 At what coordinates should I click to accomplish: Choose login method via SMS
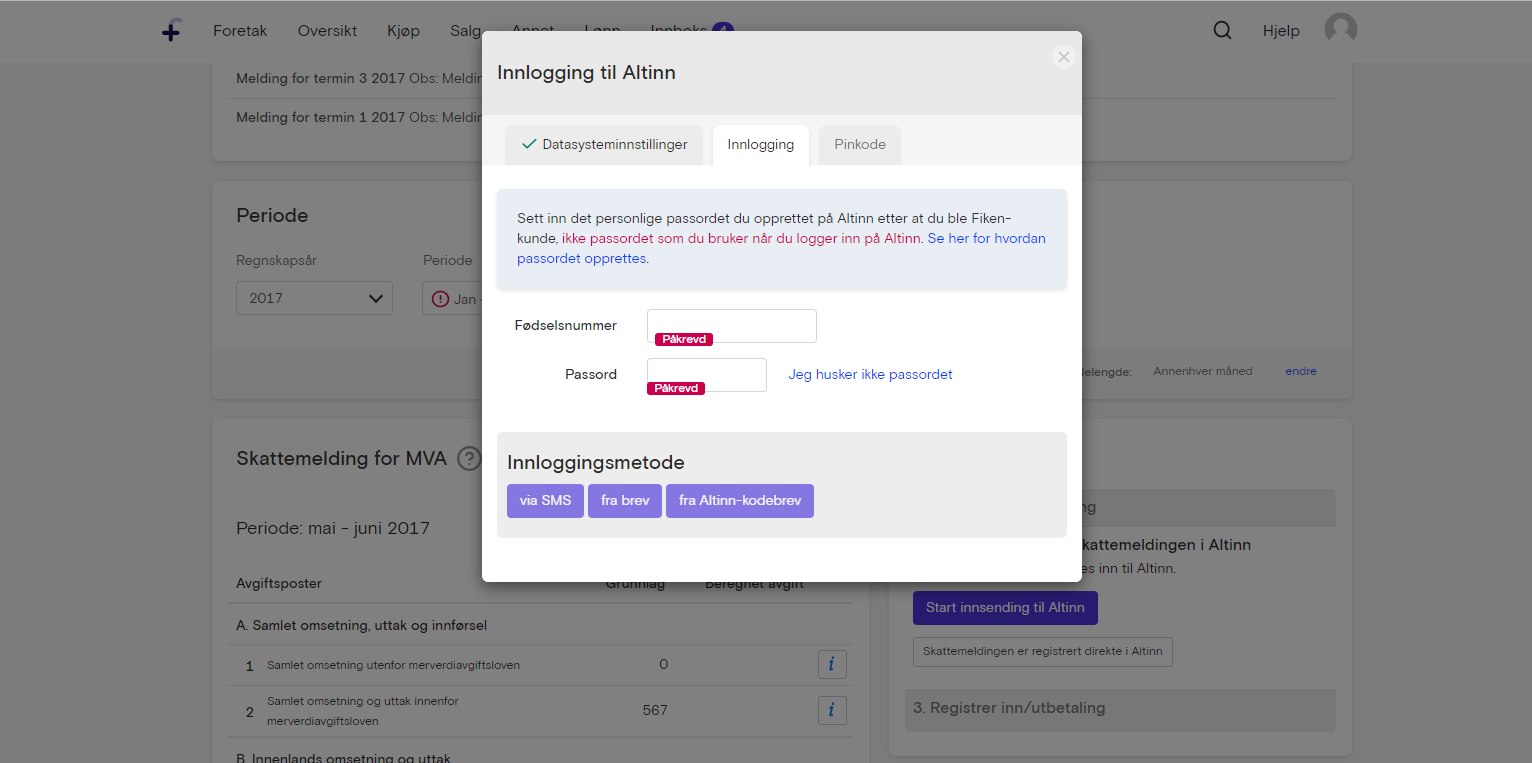(545, 501)
